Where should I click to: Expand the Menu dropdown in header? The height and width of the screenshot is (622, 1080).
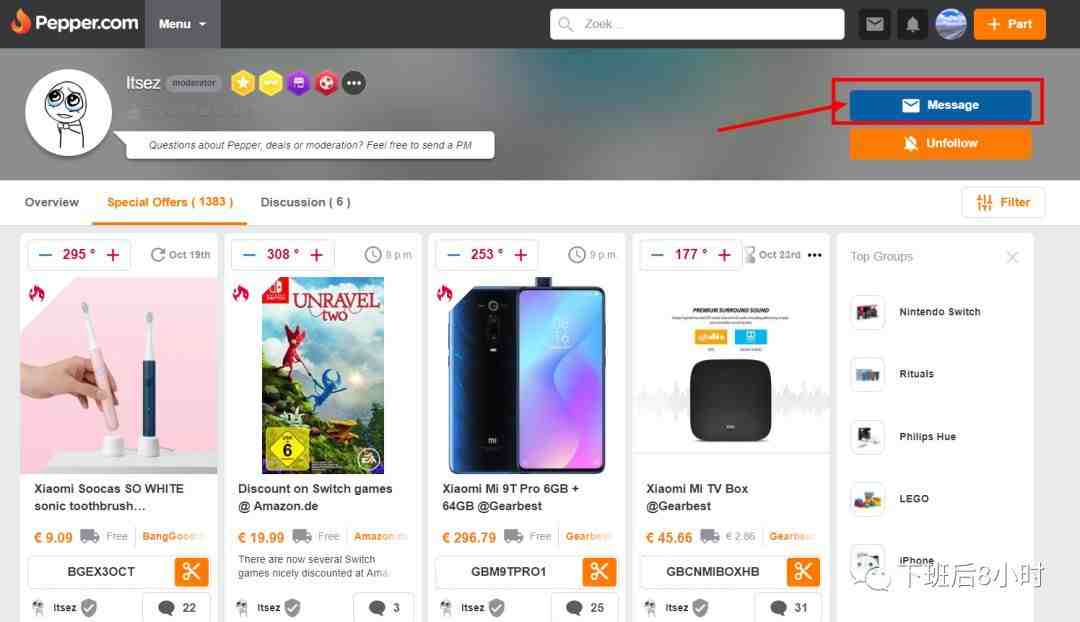[x=183, y=24]
